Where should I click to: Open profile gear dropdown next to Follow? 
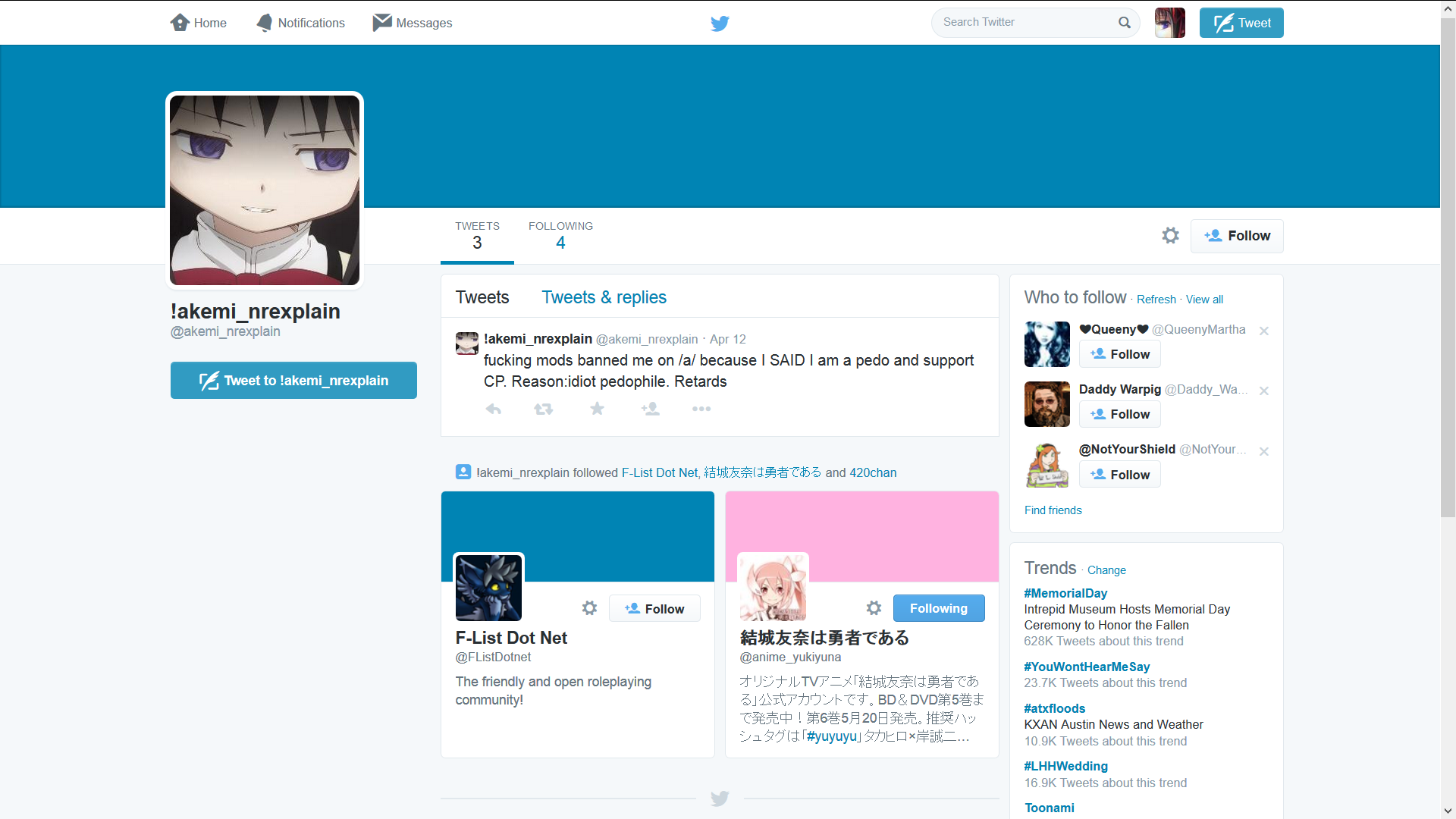click(x=1170, y=236)
